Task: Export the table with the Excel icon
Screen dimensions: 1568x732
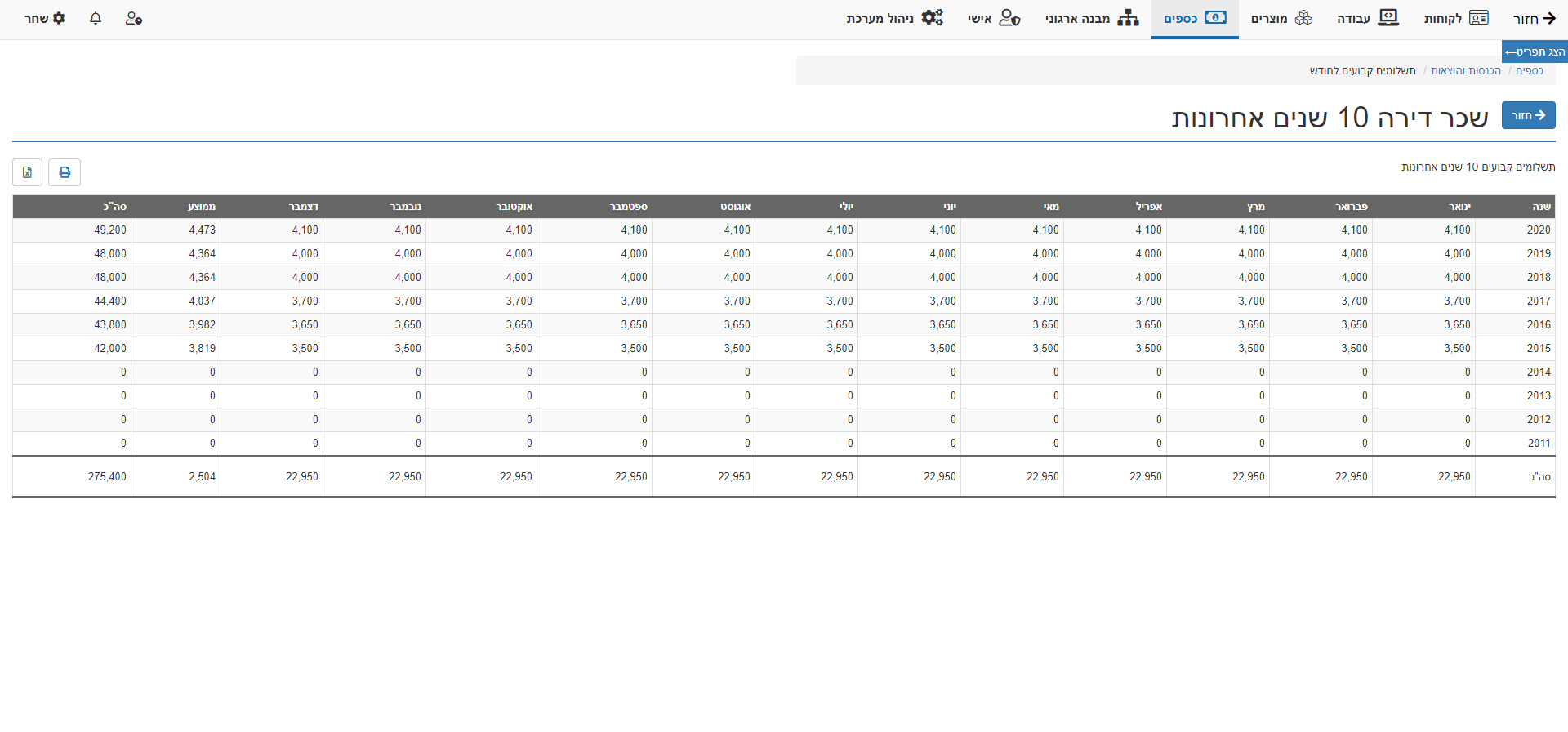Action: pos(27,172)
